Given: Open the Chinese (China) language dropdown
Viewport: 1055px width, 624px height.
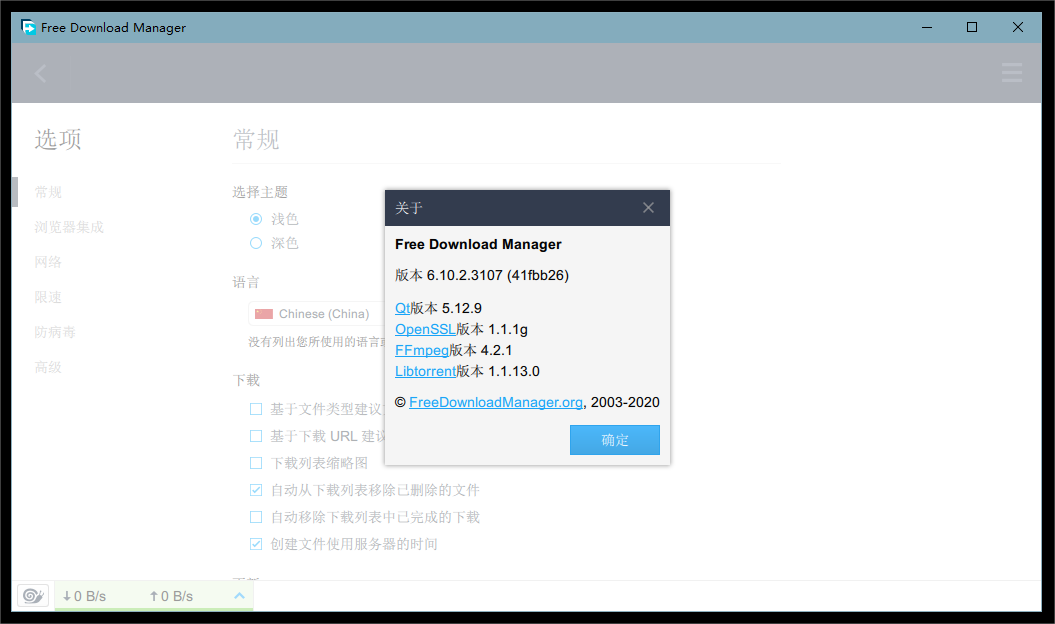Looking at the screenshot, I should tap(317, 314).
